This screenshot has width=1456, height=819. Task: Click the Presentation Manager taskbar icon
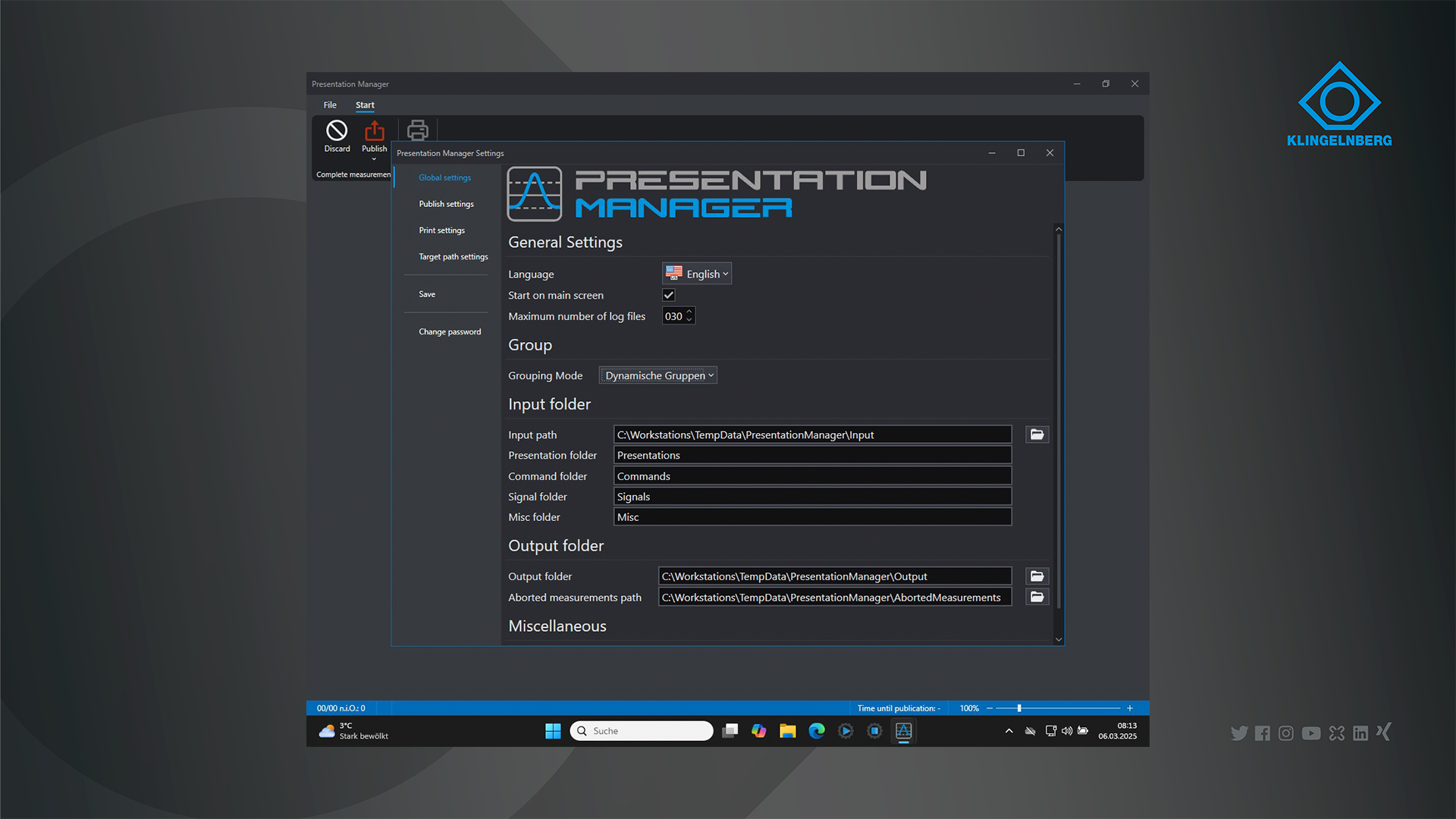point(903,731)
